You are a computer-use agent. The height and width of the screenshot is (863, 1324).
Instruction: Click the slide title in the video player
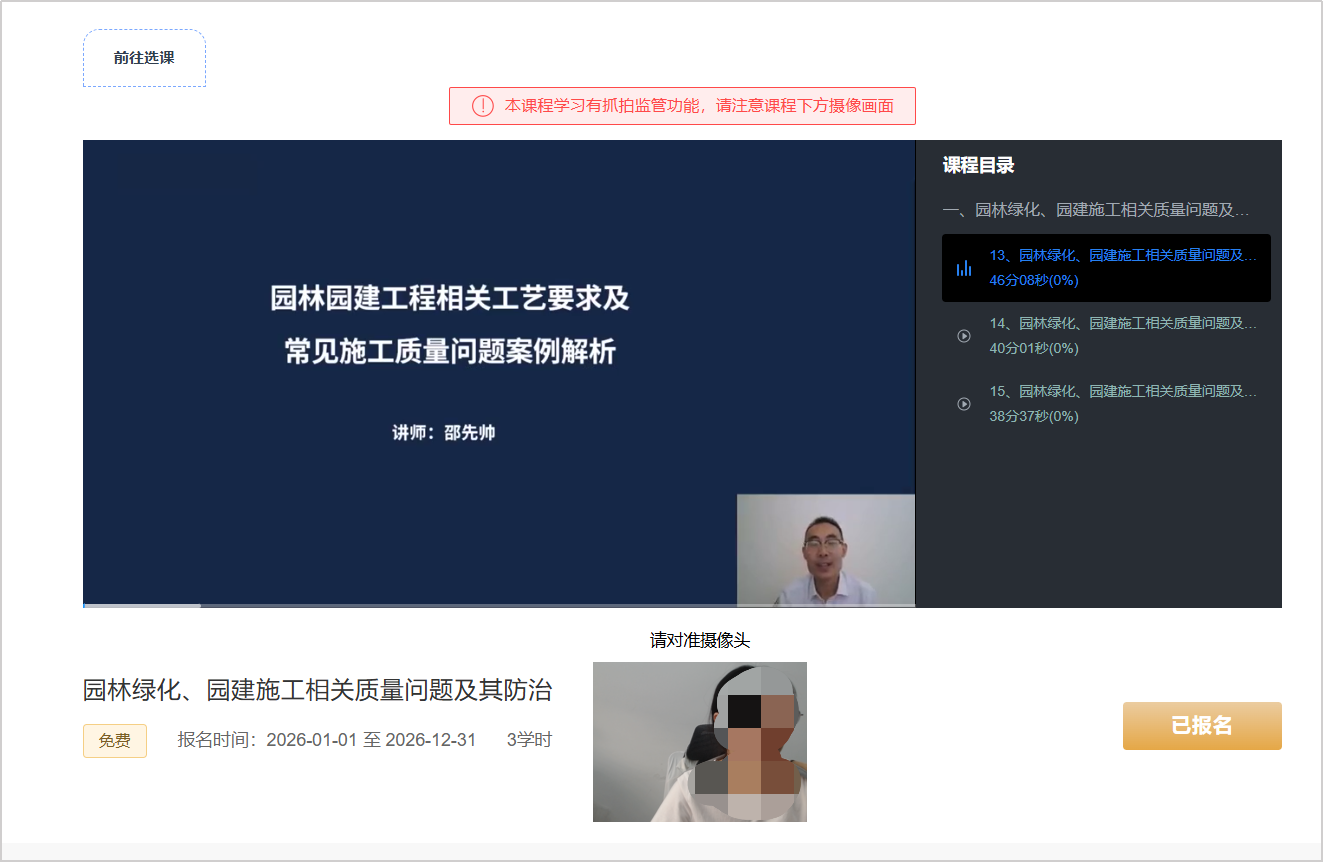click(x=450, y=324)
